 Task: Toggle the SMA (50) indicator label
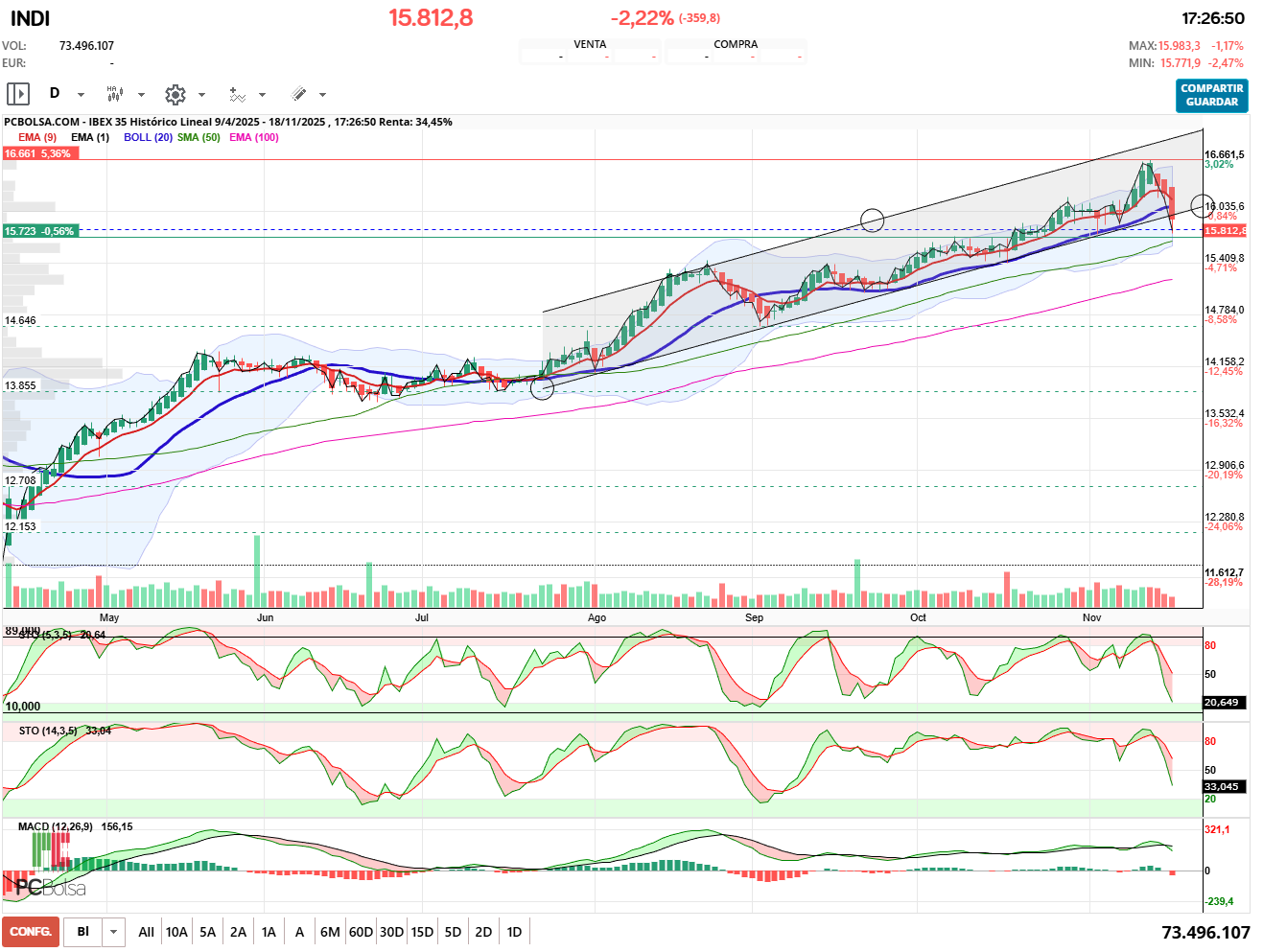click(199, 137)
